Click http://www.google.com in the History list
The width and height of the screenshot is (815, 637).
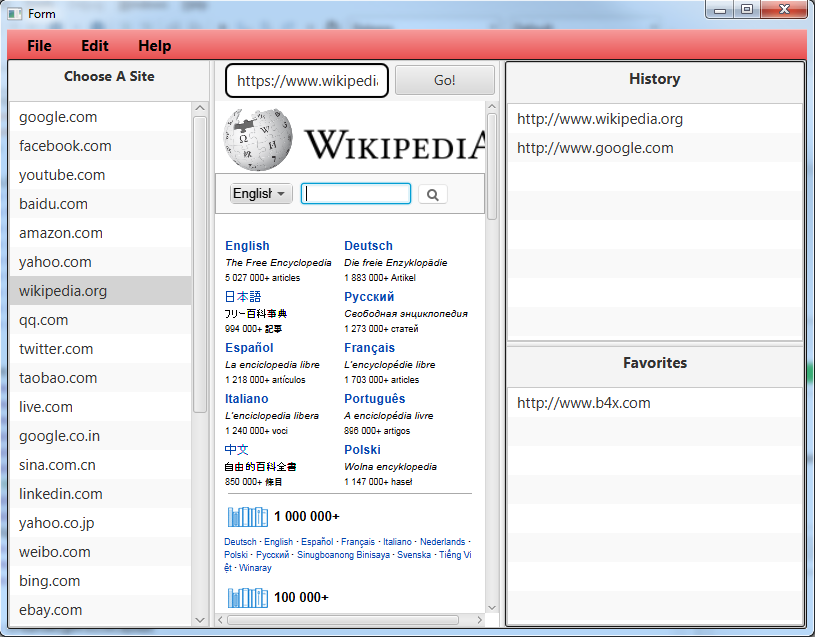tap(654, 148)
